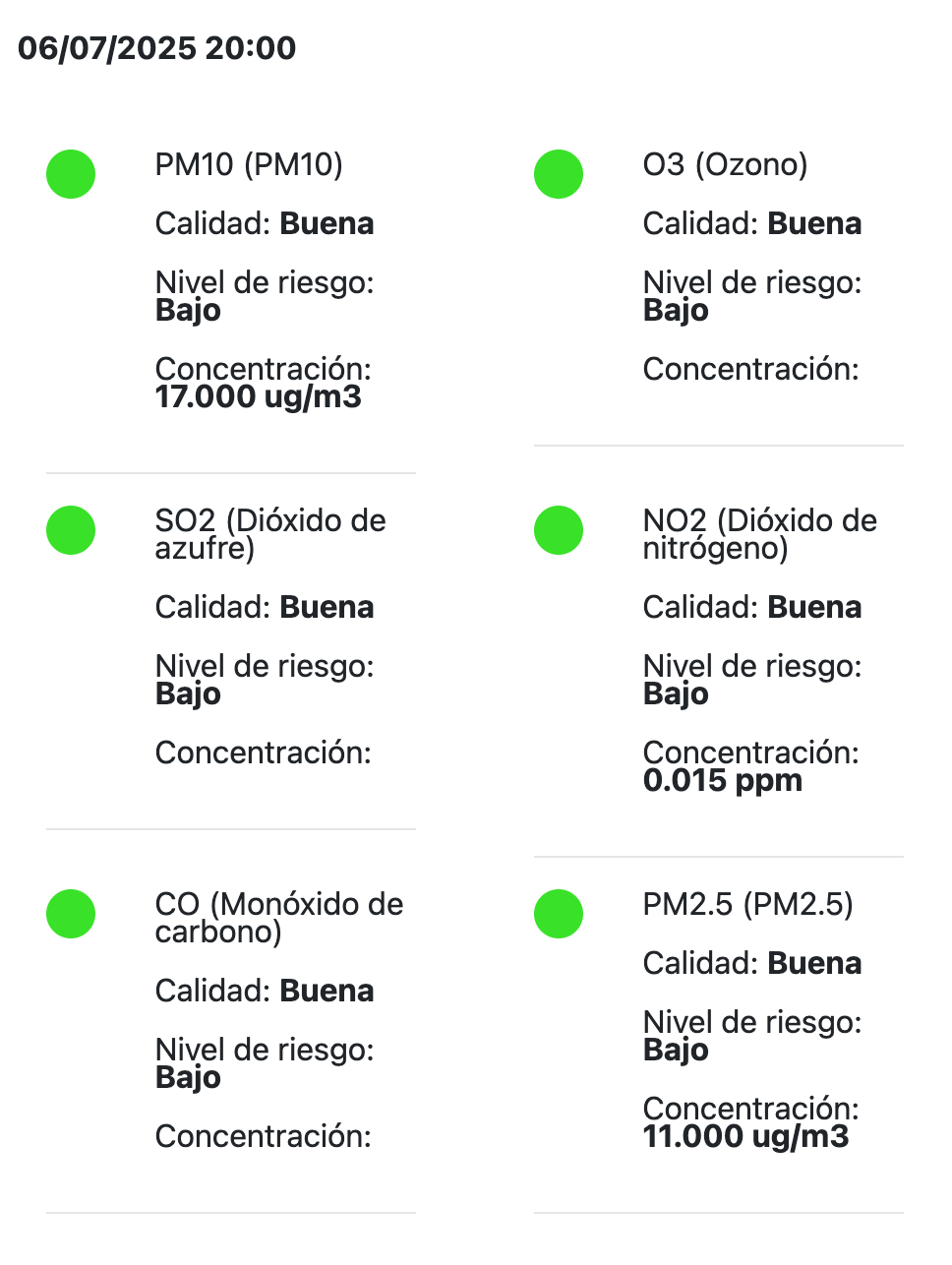Click the 17.000 ug/m3 concentration value
Image resolution: width=952 pixels, height=1265 pixels.
259,397
